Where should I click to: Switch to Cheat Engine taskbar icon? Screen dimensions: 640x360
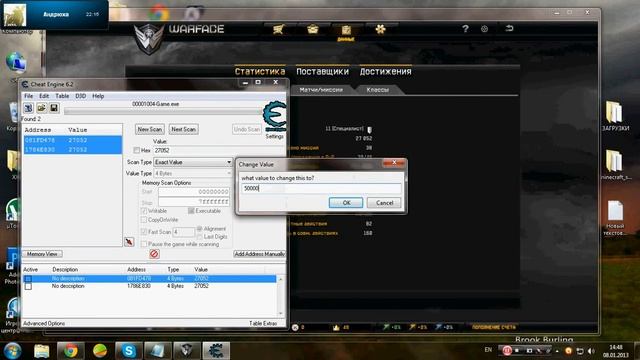[216, 351]
